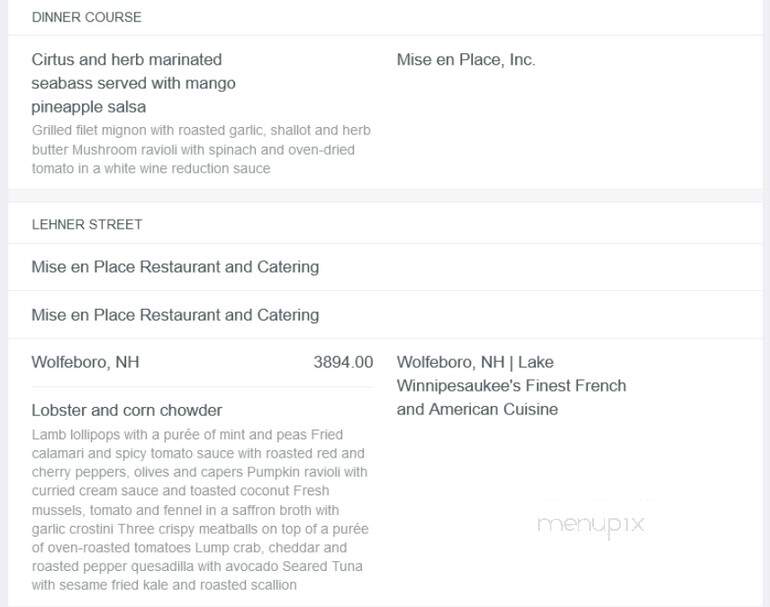Click the Mise en Place, Inc. text
The image size is (770, 607).
click(x=466, y=60)
